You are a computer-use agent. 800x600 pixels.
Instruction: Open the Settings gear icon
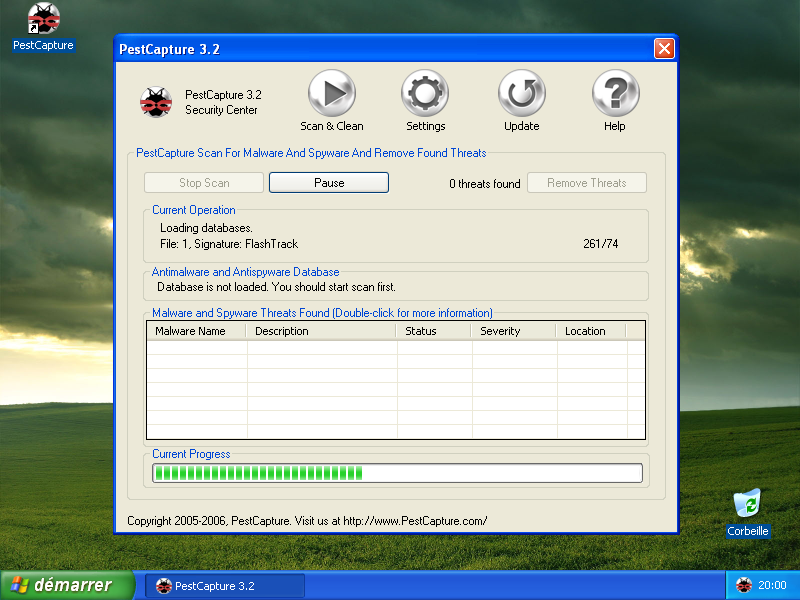pyautogui.click(x=425, y=93)
